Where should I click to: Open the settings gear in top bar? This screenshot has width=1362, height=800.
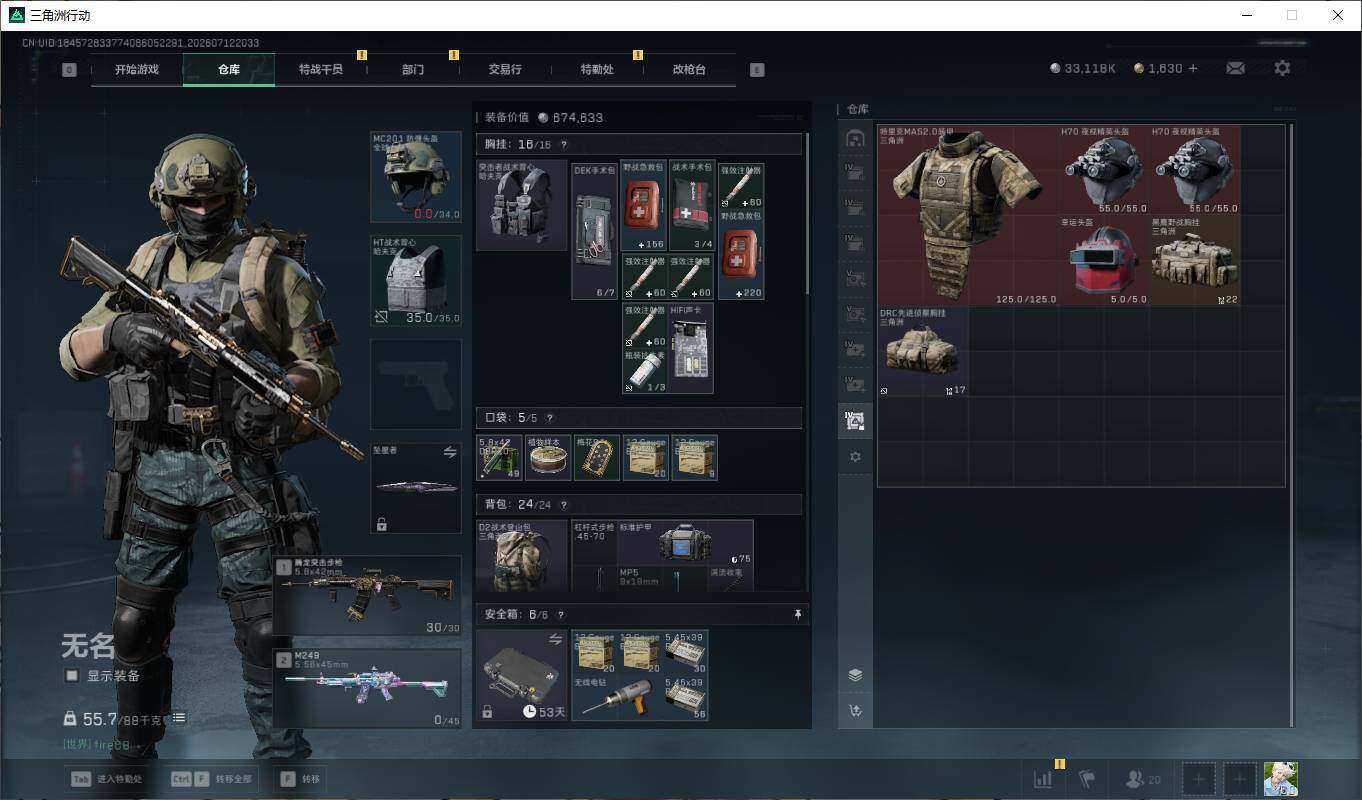click(1282, 68)
